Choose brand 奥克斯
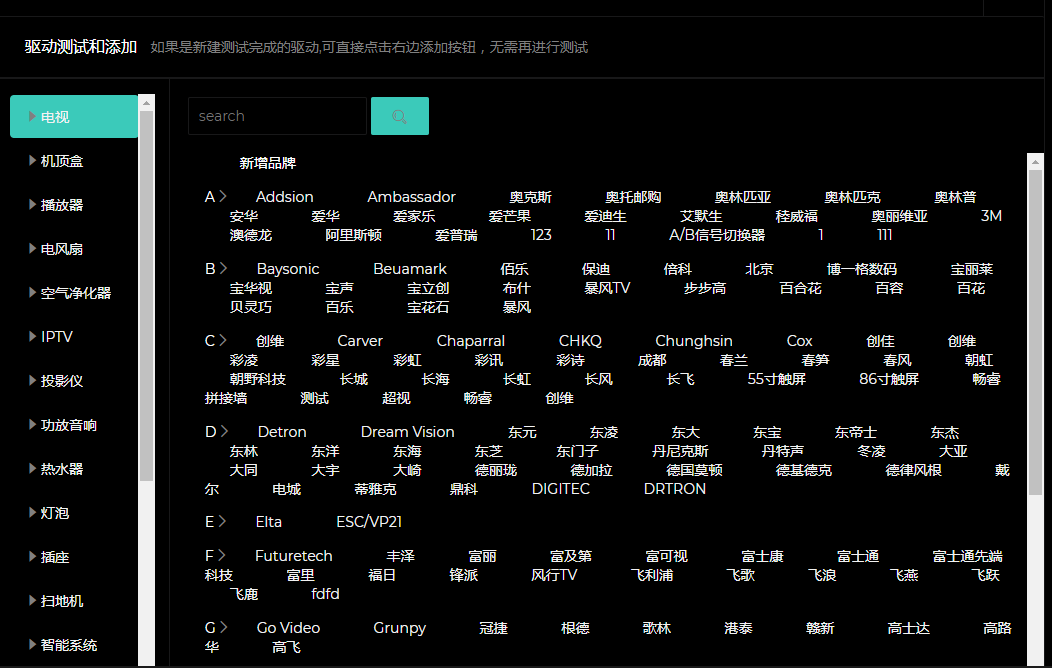 (530, 197)
